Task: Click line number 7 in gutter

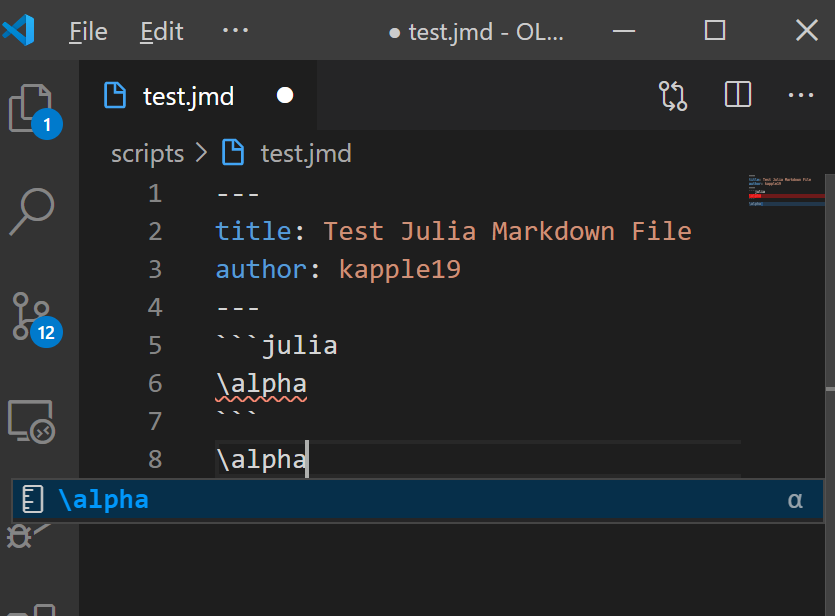Action: pyautogui.click(x=155, y=422)
